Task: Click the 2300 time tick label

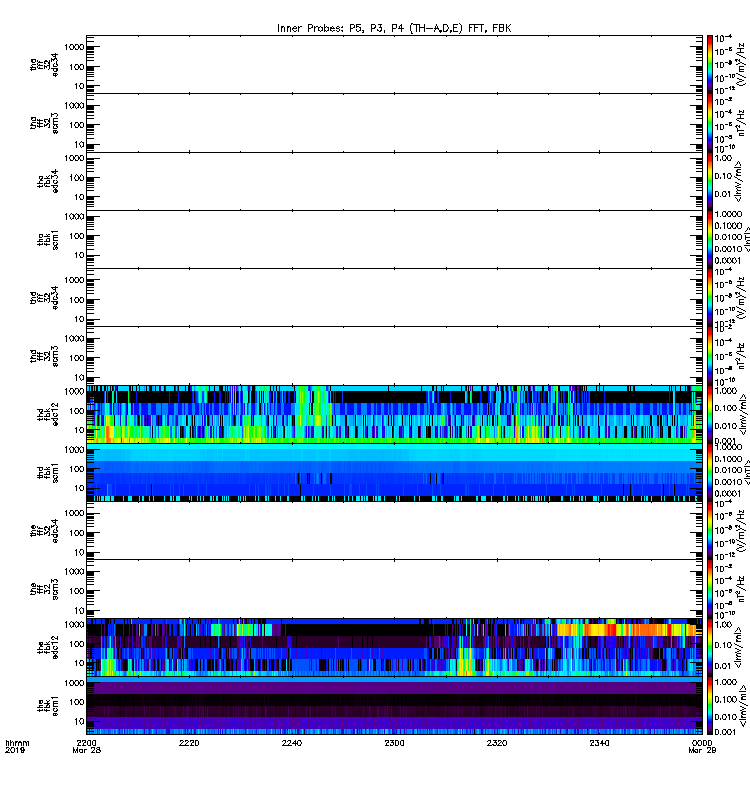Action: tap(394, 743)
